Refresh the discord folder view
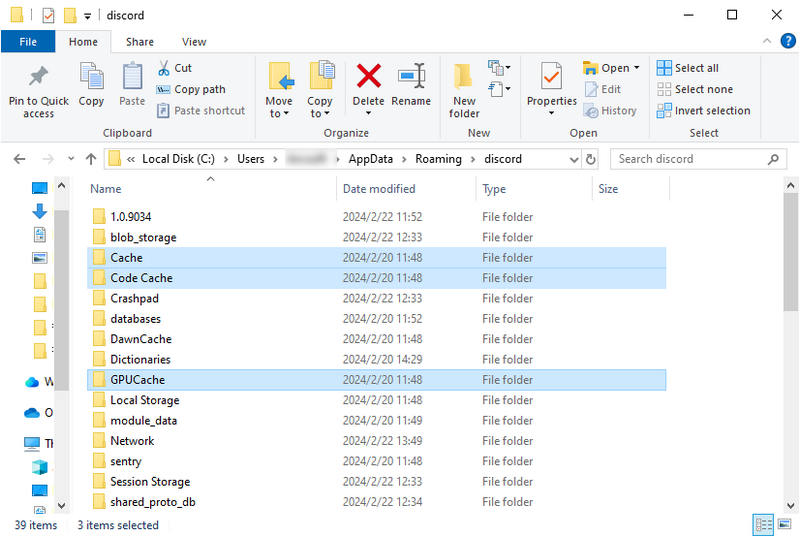 click(x=590, y=159)
